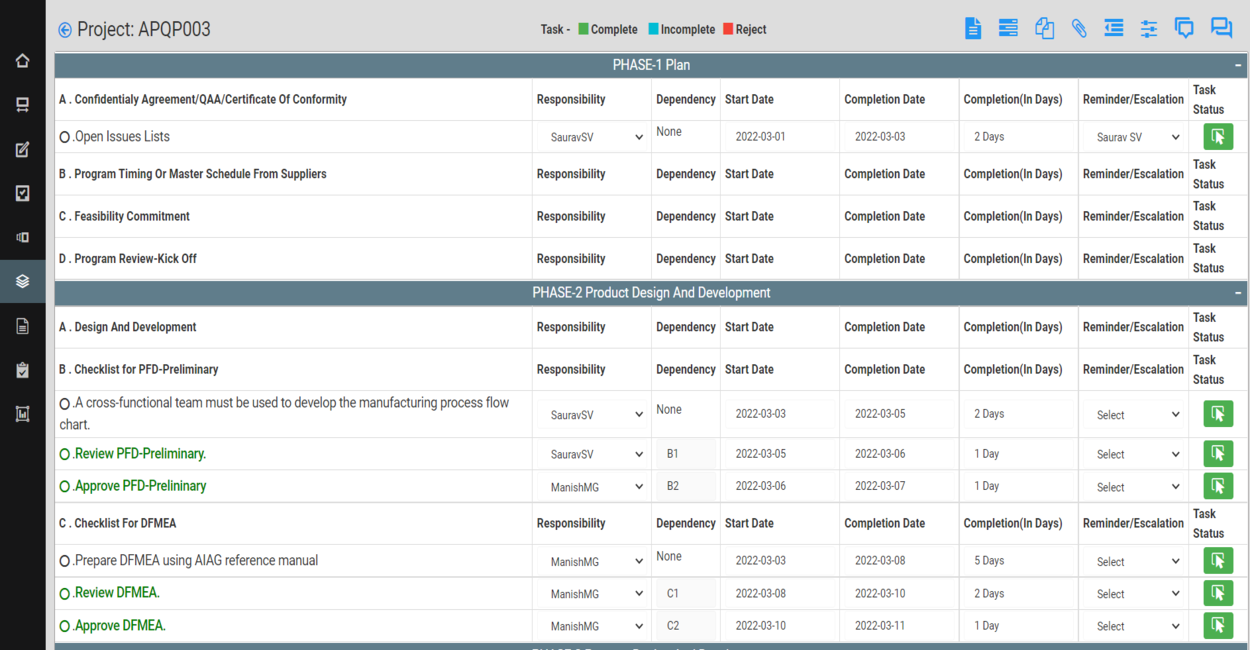Collapse the PHASE-1 Plan section
This screenshot has width=1250, height=650.
1238,65
